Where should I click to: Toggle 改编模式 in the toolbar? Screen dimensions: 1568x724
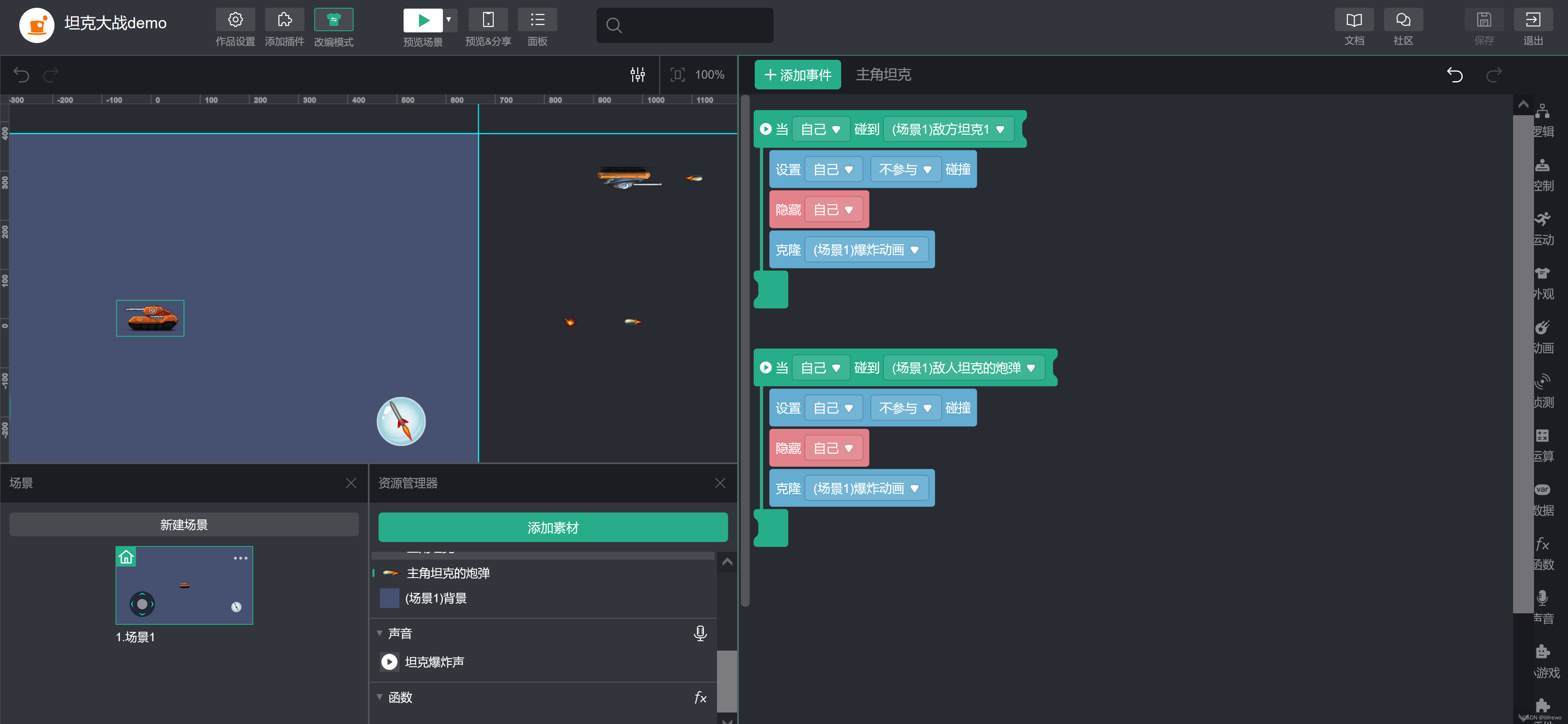334,20
